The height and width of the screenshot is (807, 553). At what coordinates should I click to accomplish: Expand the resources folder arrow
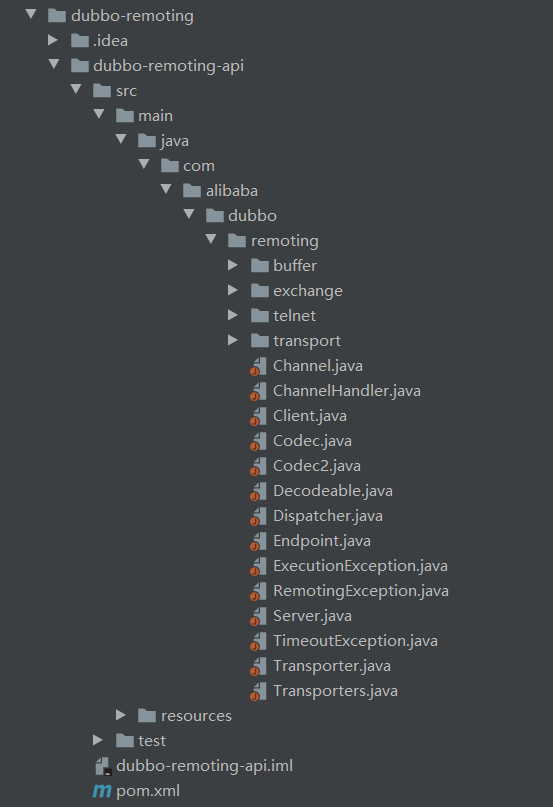pyautogui.click(x=120, y=715)
